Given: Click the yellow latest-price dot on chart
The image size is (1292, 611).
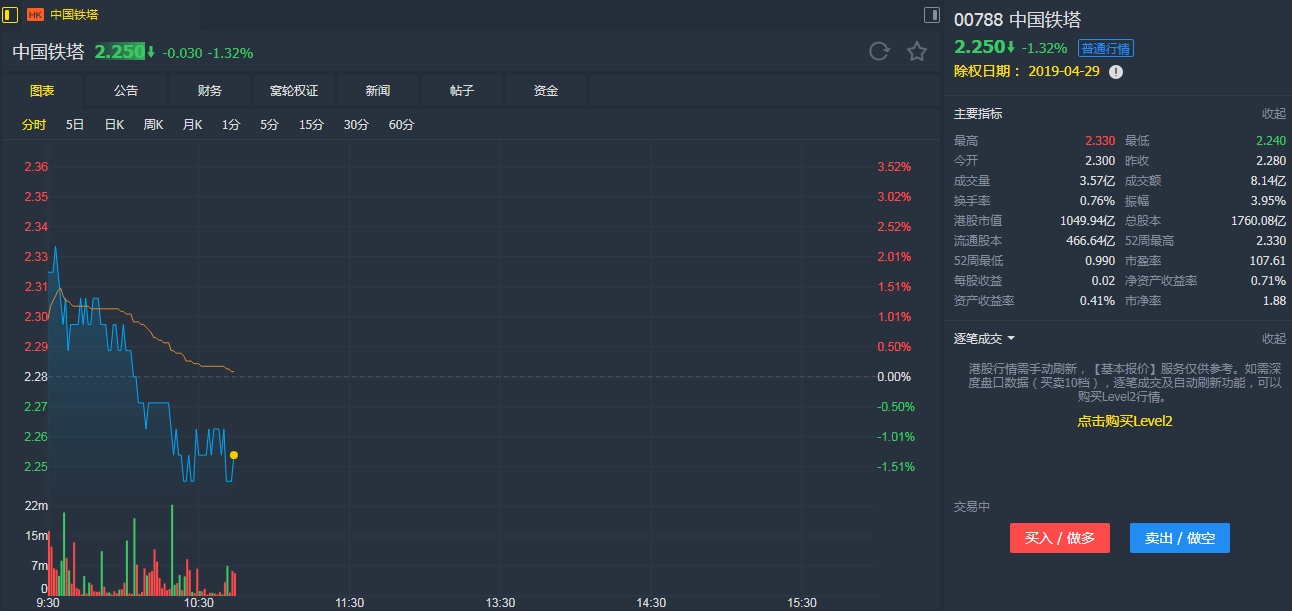Looking at the screenshot, I should pos(234,455).
